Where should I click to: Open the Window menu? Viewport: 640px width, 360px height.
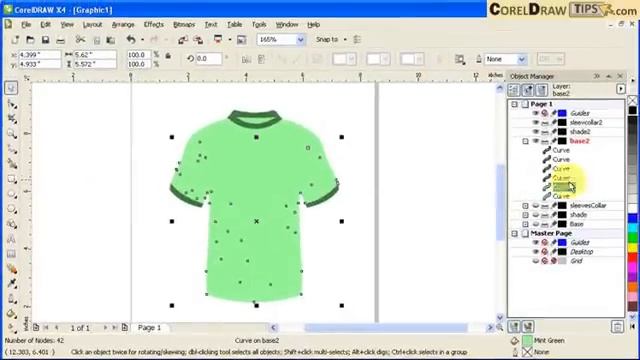(287, 24)
